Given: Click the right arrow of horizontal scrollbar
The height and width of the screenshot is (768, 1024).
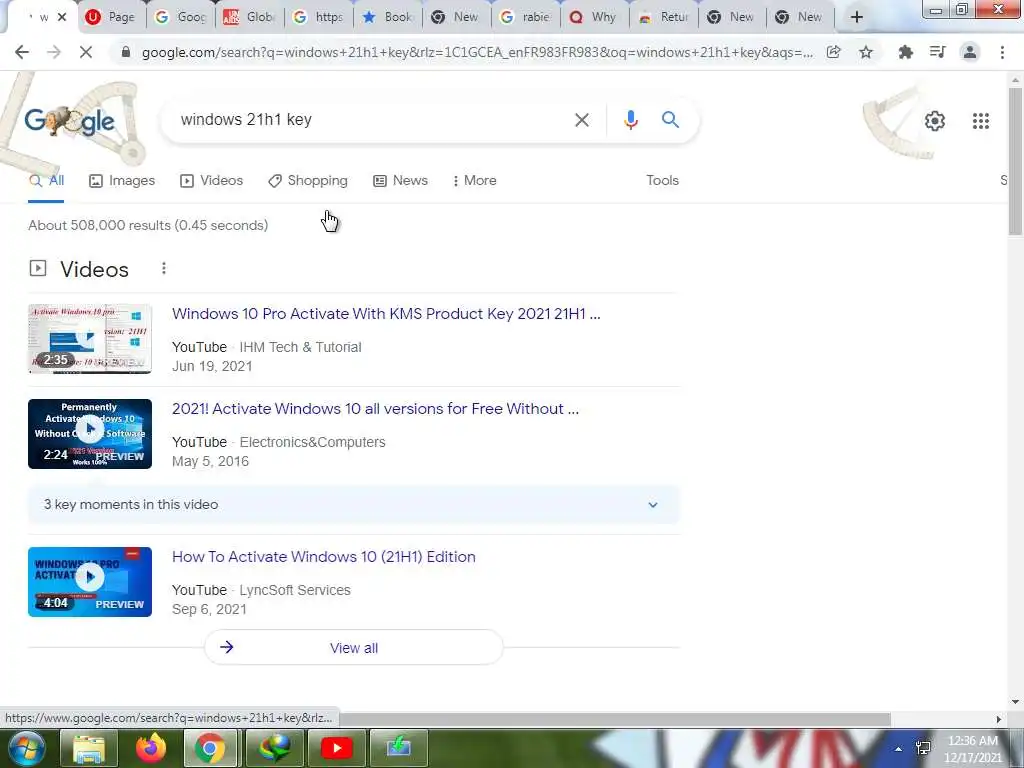Looking at the screenshot, I should pos(999,719).
